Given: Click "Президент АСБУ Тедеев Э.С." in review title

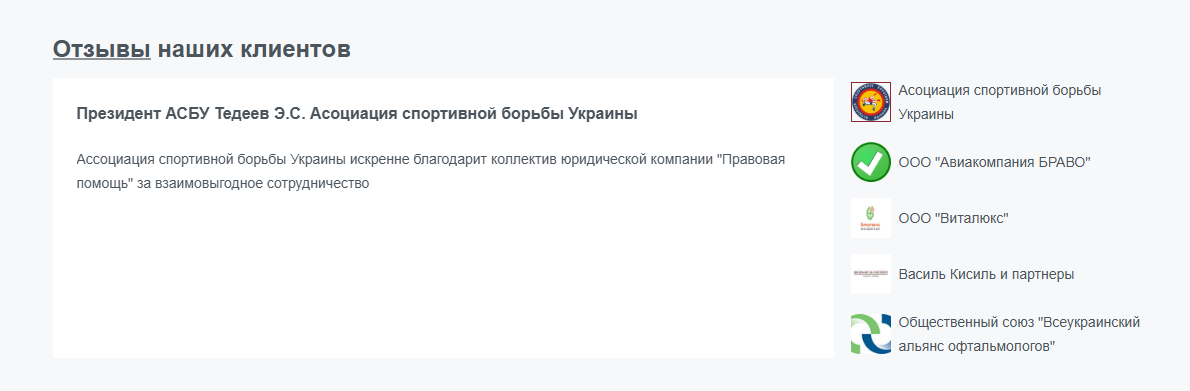Looking at the screenshot, I should click(x=190, y=114).
